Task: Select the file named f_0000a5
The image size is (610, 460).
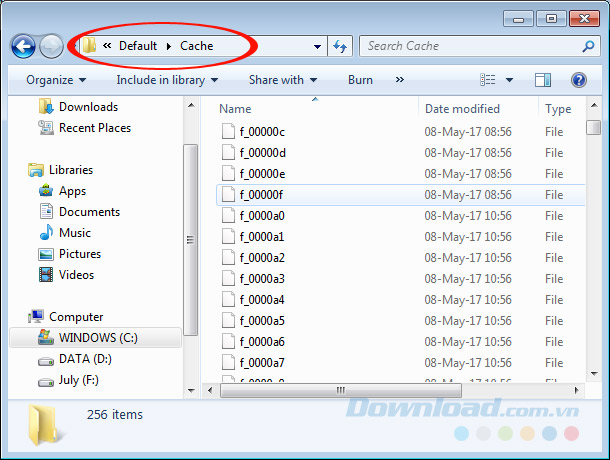Action: pyautogui.click(x=262, y=321)
